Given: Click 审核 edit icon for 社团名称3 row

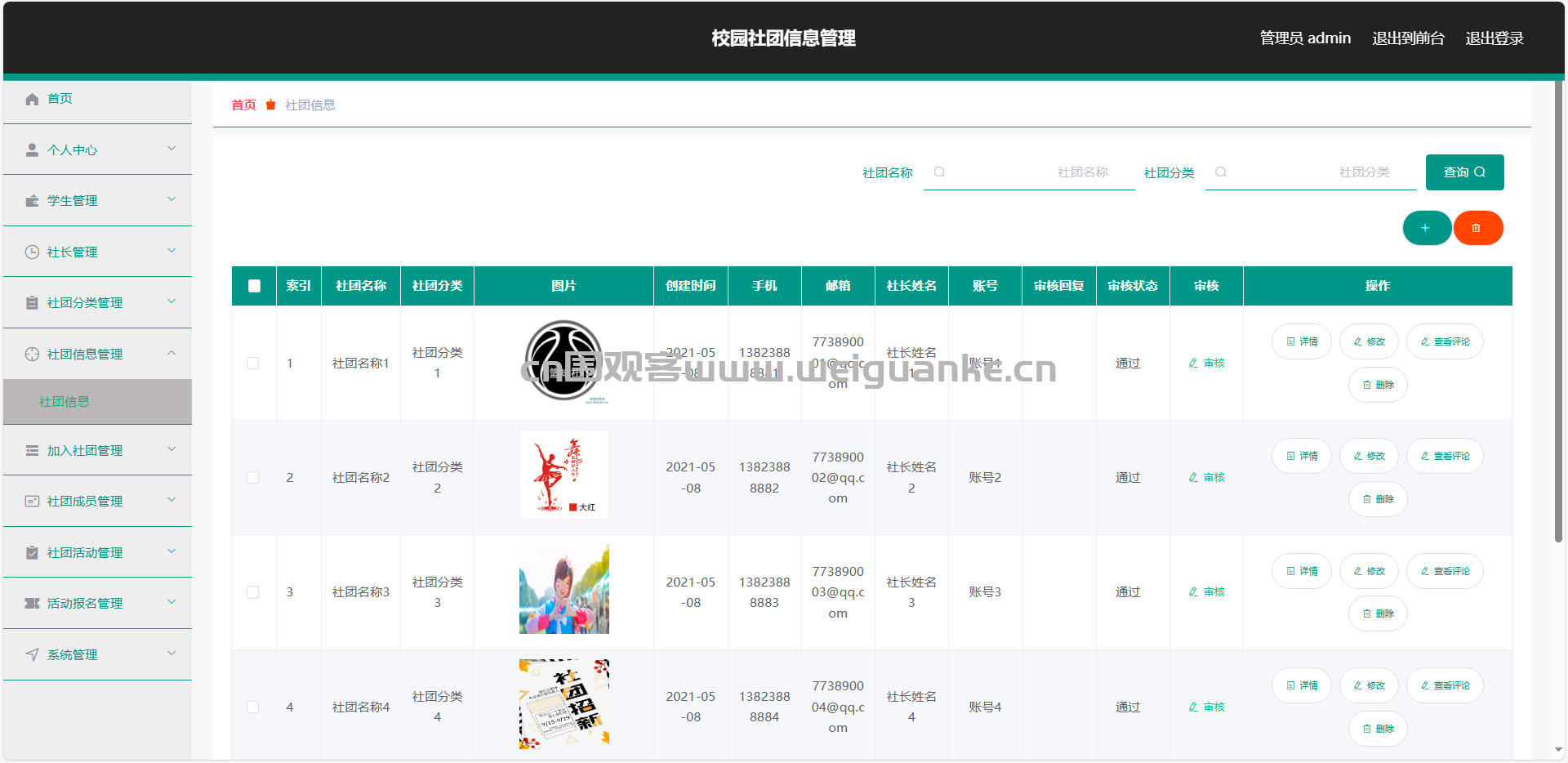Looking at the screenshot, I should (1193, 592).
